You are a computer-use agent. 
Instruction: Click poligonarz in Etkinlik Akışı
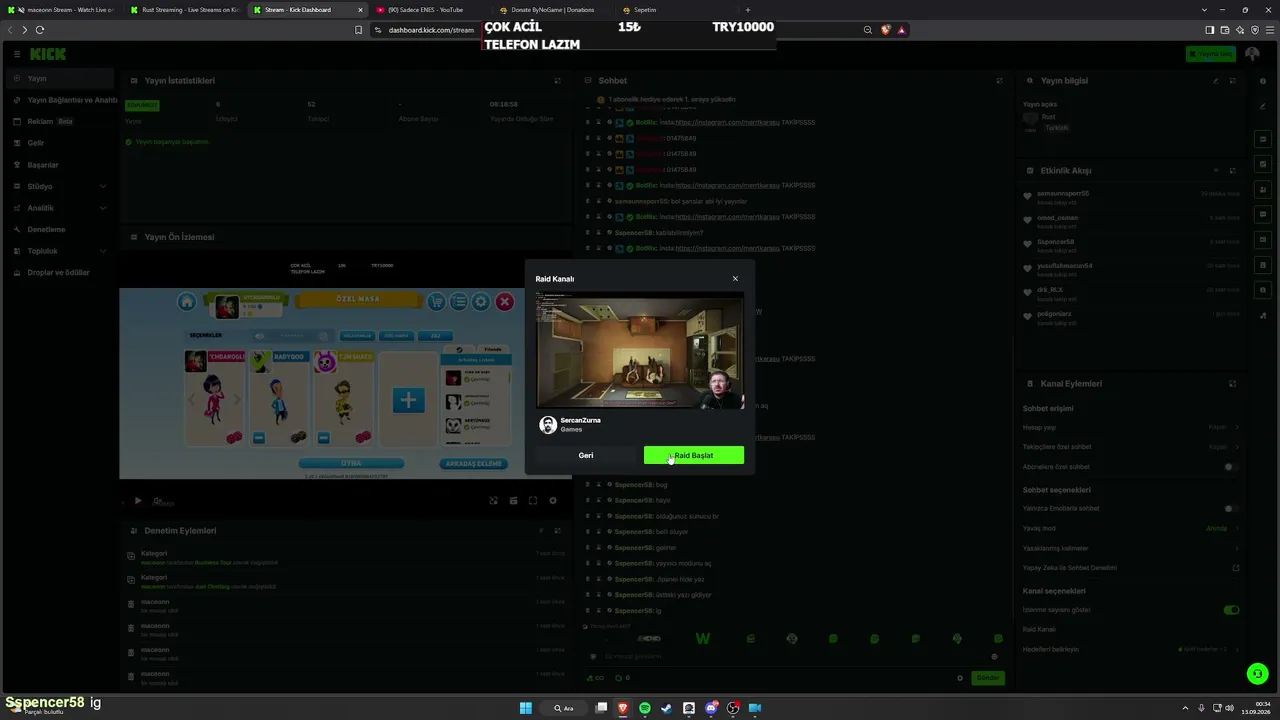(1054, 314)
